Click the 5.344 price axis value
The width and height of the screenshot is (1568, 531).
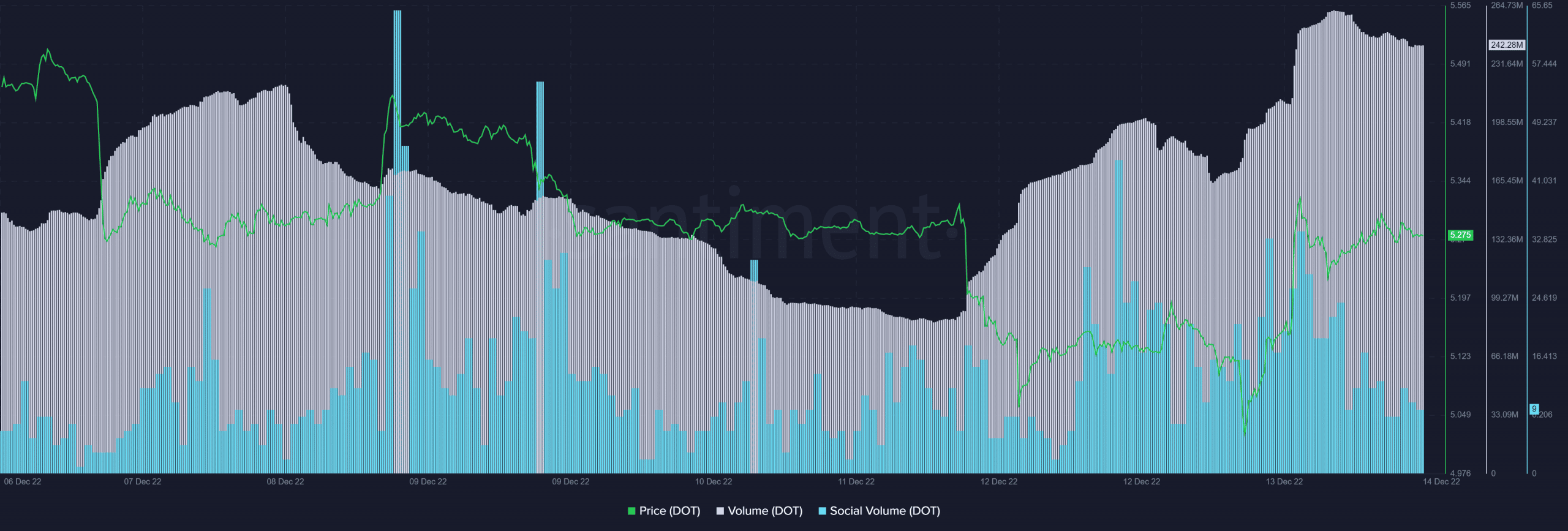click(1460, 181)
